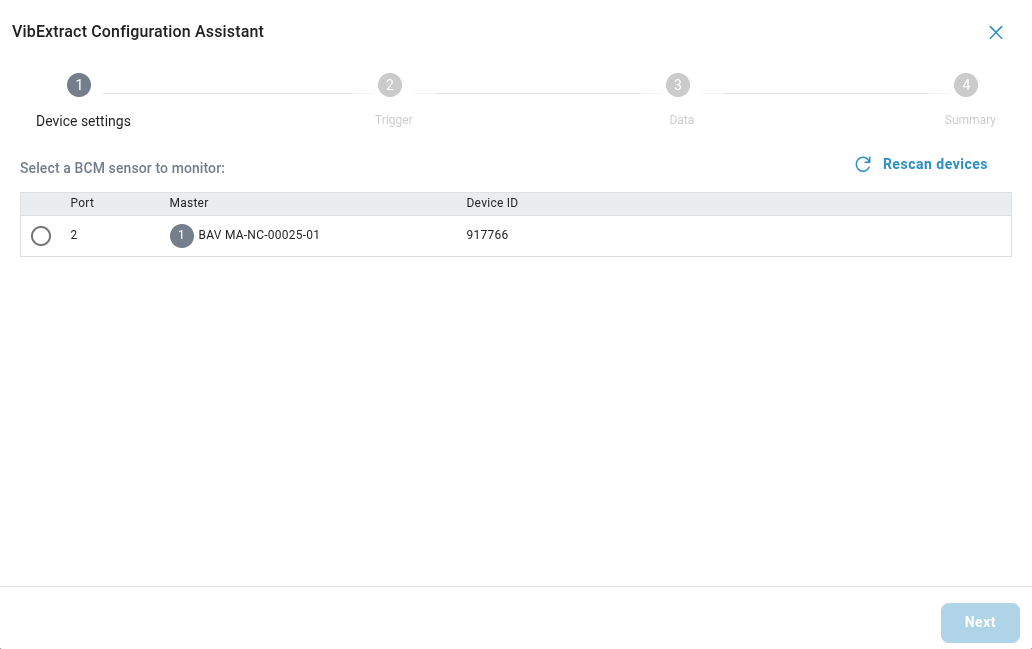Go to the Data step label
Image resolution: width=1032 pixels, height=649 pixels.
(681, 120)
